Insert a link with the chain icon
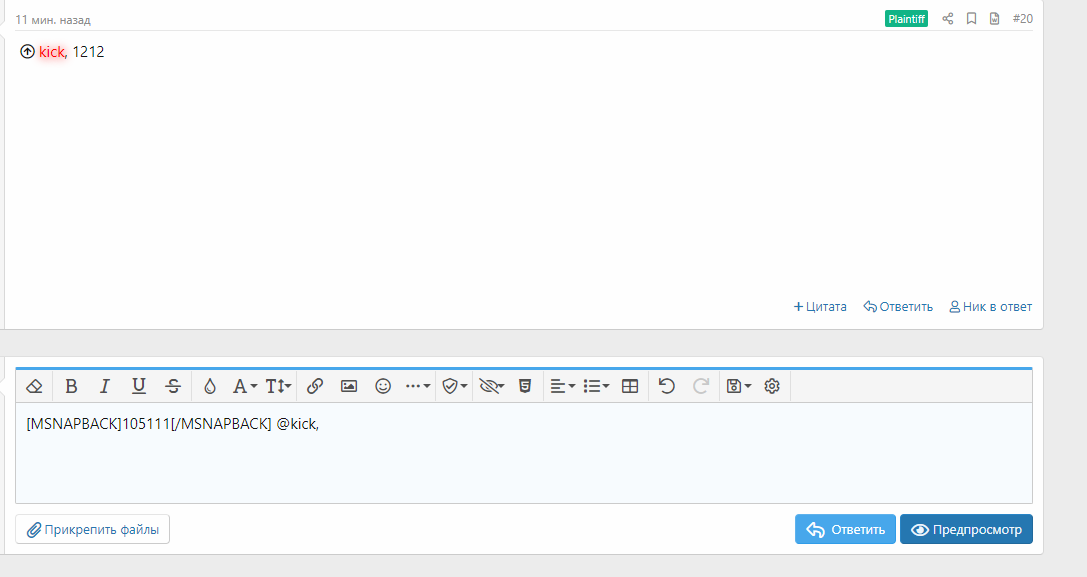The image size is (1087, 577). point(314,386)
